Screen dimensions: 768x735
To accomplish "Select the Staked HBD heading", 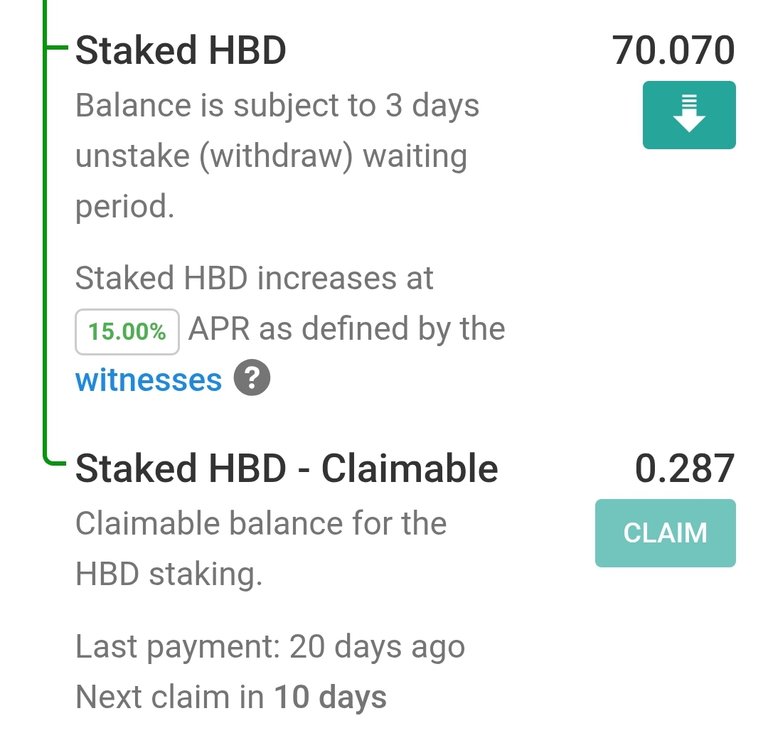I will pyautogui.click(x=181, y=50).
